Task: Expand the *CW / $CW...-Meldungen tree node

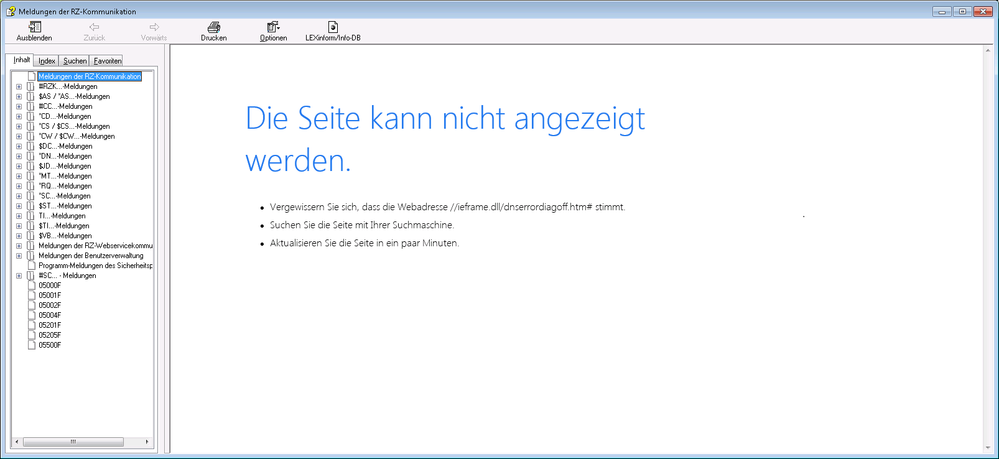Action: (x=18, y=136)
